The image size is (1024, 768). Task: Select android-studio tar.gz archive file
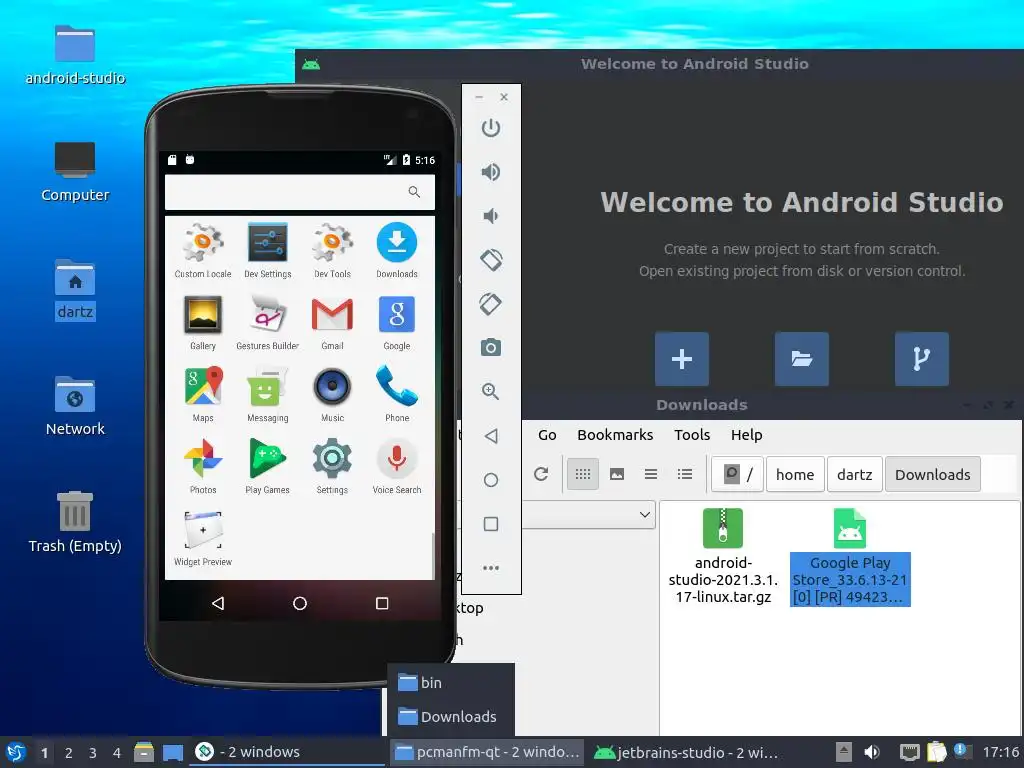point(723,556)
